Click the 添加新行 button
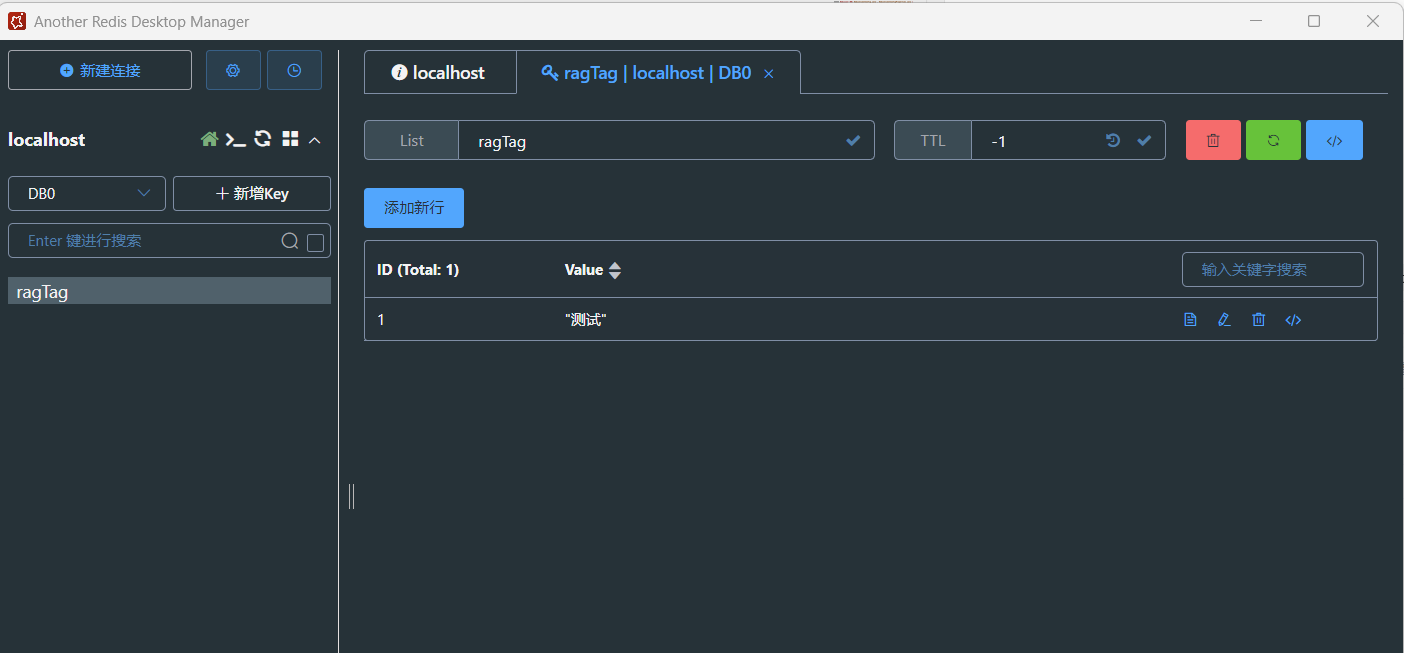The image size is (1404, 653). click(x=414, y=208)
